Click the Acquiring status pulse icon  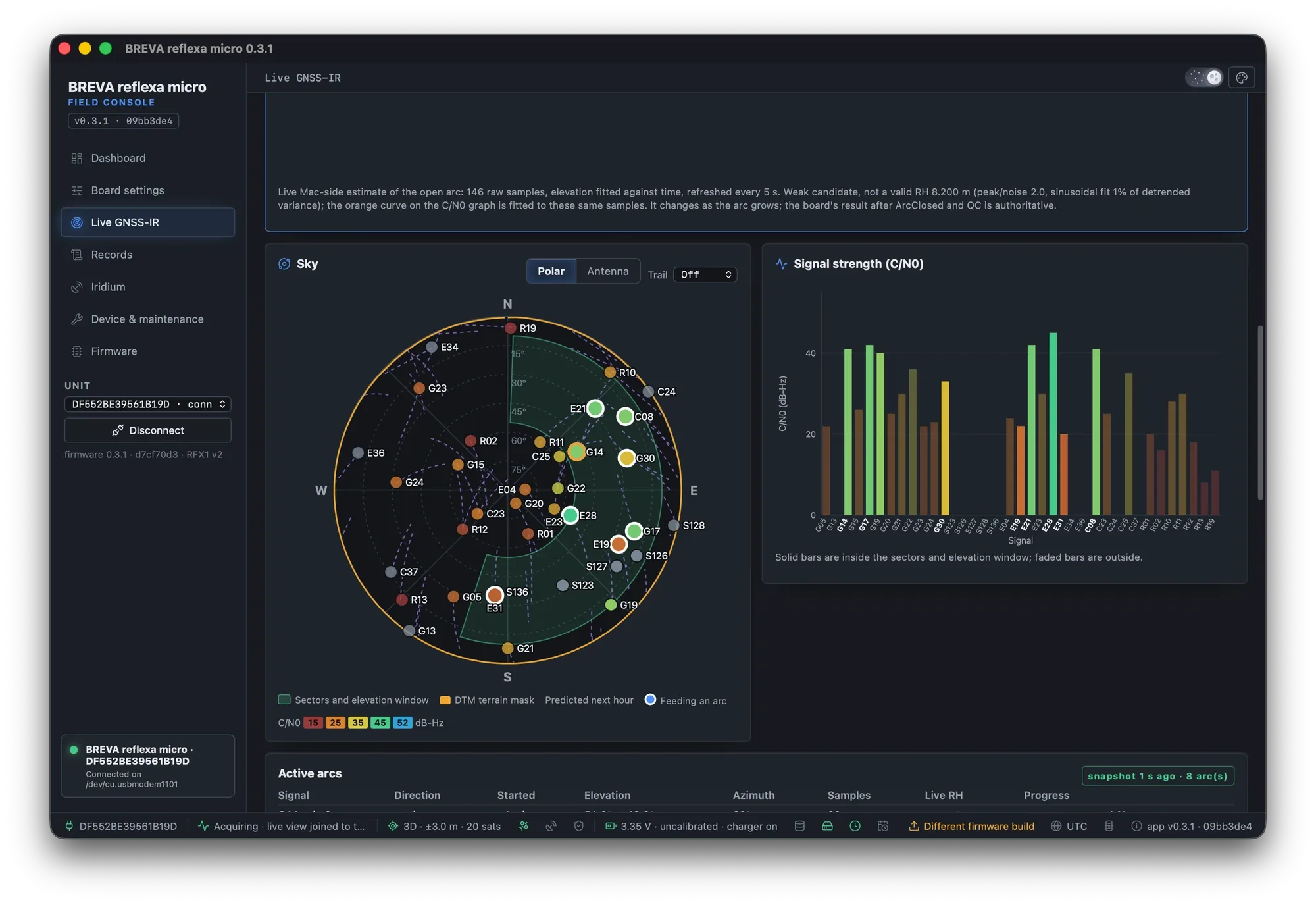(203, 826)
